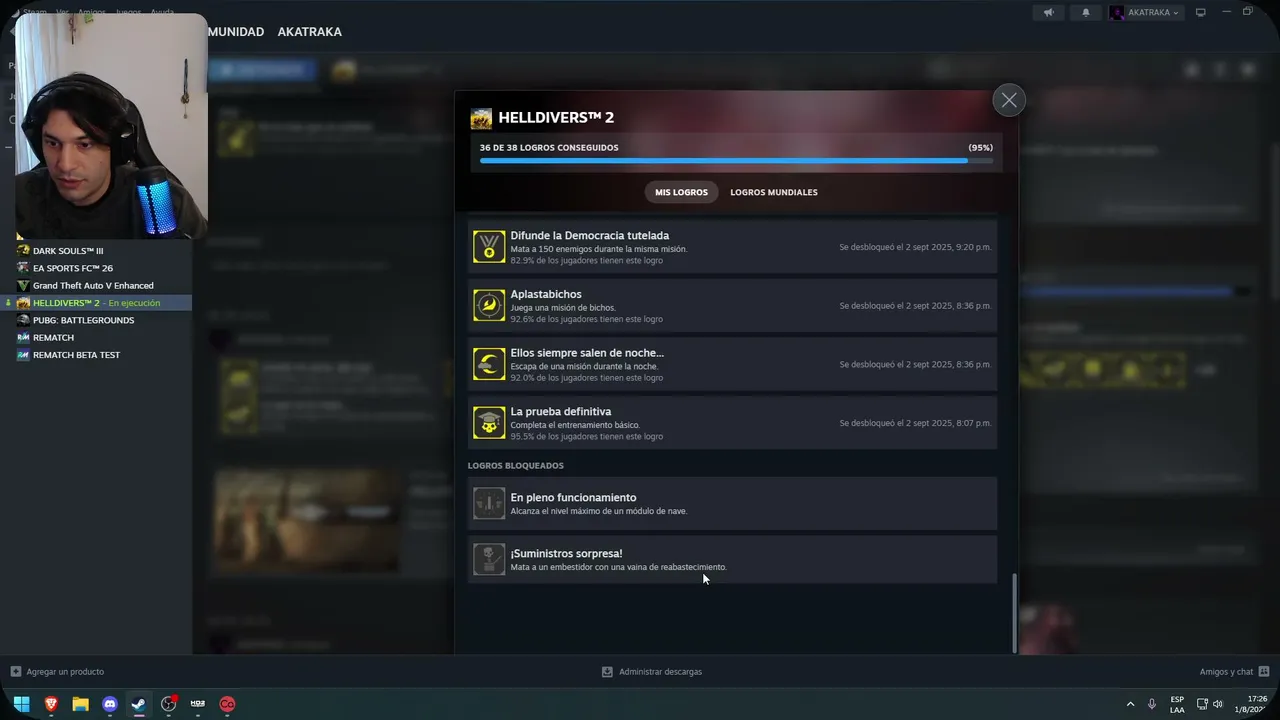Click the HELLDIVERS 2 game icon in the achievements header
1280x720 pixels.
coord(481,118)
